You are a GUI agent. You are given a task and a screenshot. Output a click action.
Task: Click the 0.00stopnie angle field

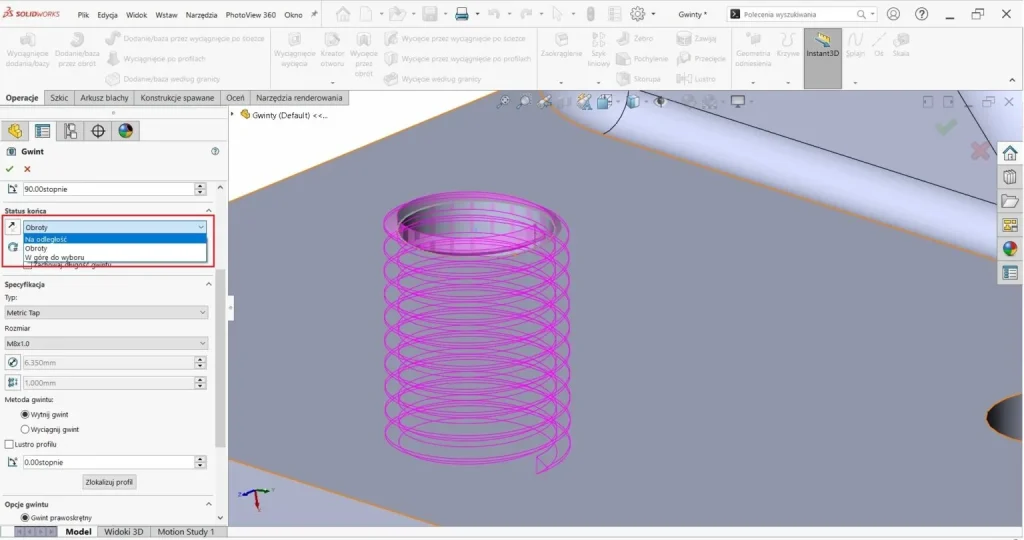(x=108, y=462)
